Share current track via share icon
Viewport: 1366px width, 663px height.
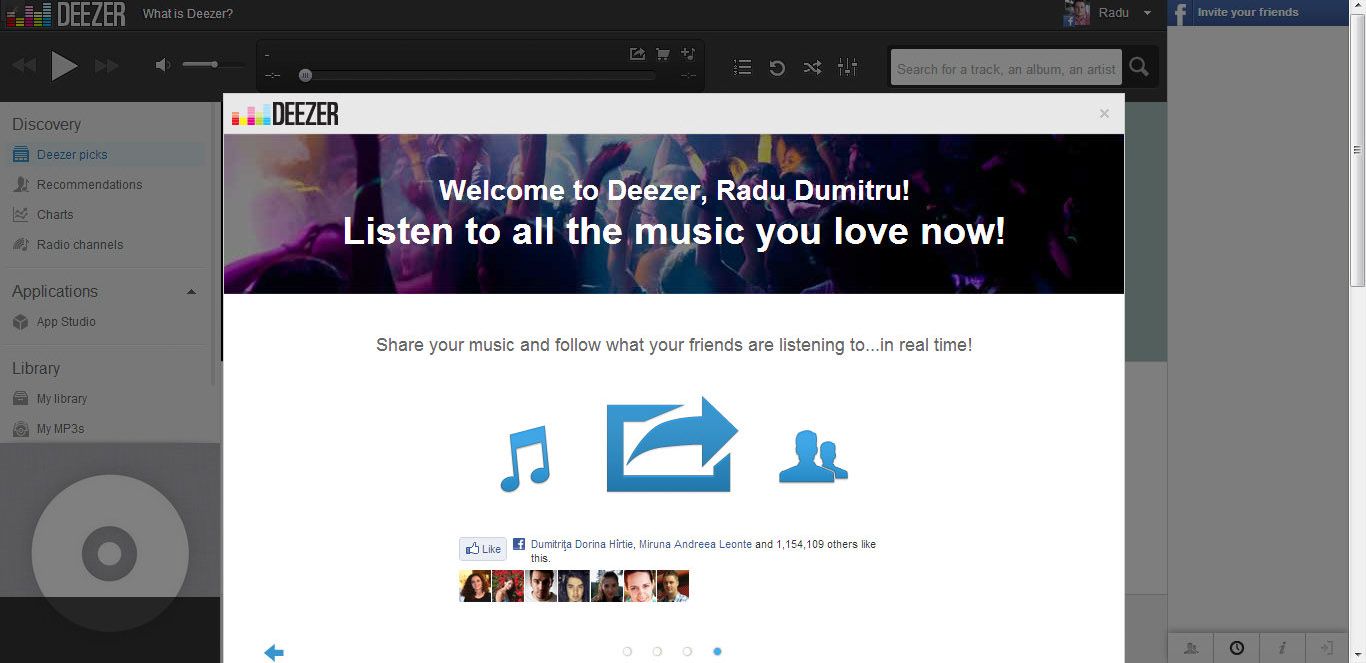(x=637, y=54)
